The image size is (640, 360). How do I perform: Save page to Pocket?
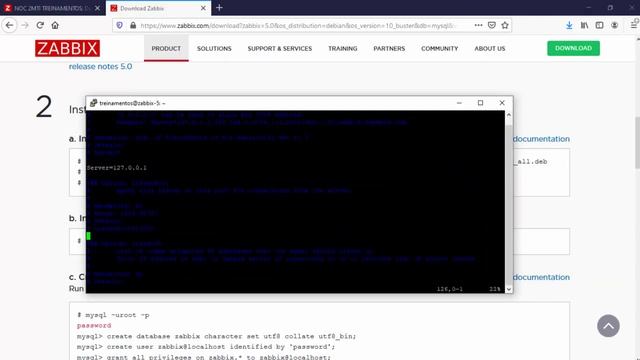492,25
